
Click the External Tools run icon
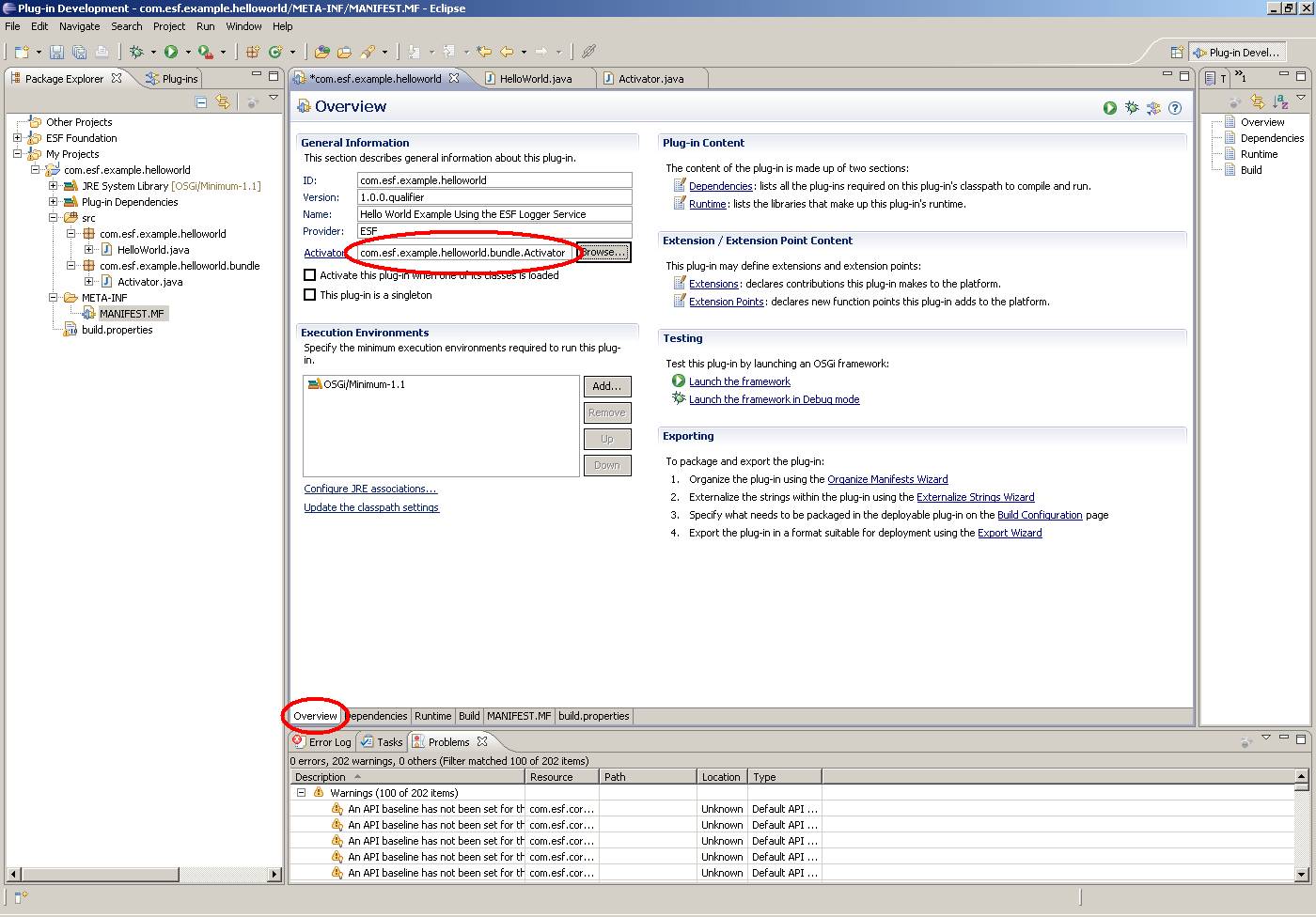click(205, 52)
